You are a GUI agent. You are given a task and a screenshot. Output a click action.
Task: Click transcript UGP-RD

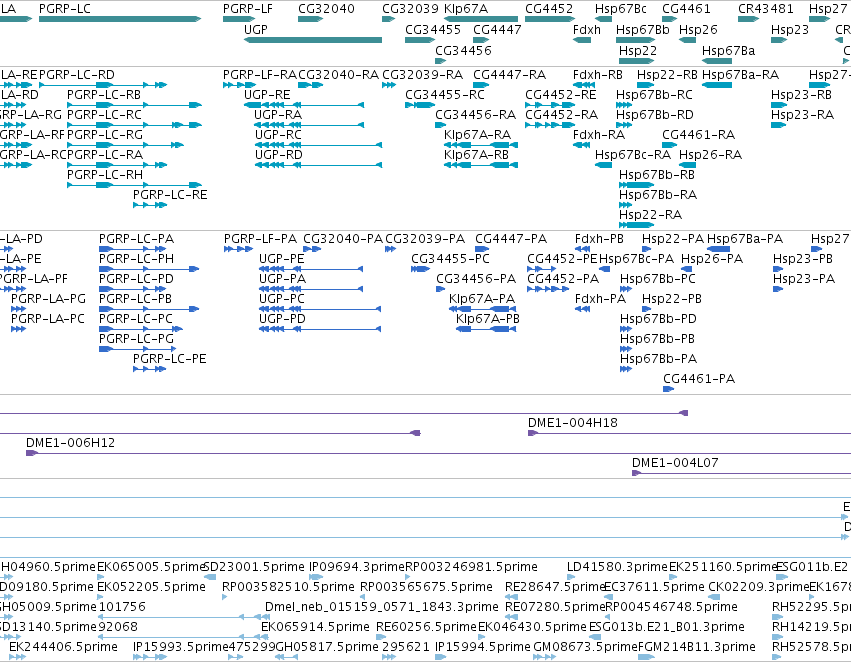point(278,155)
